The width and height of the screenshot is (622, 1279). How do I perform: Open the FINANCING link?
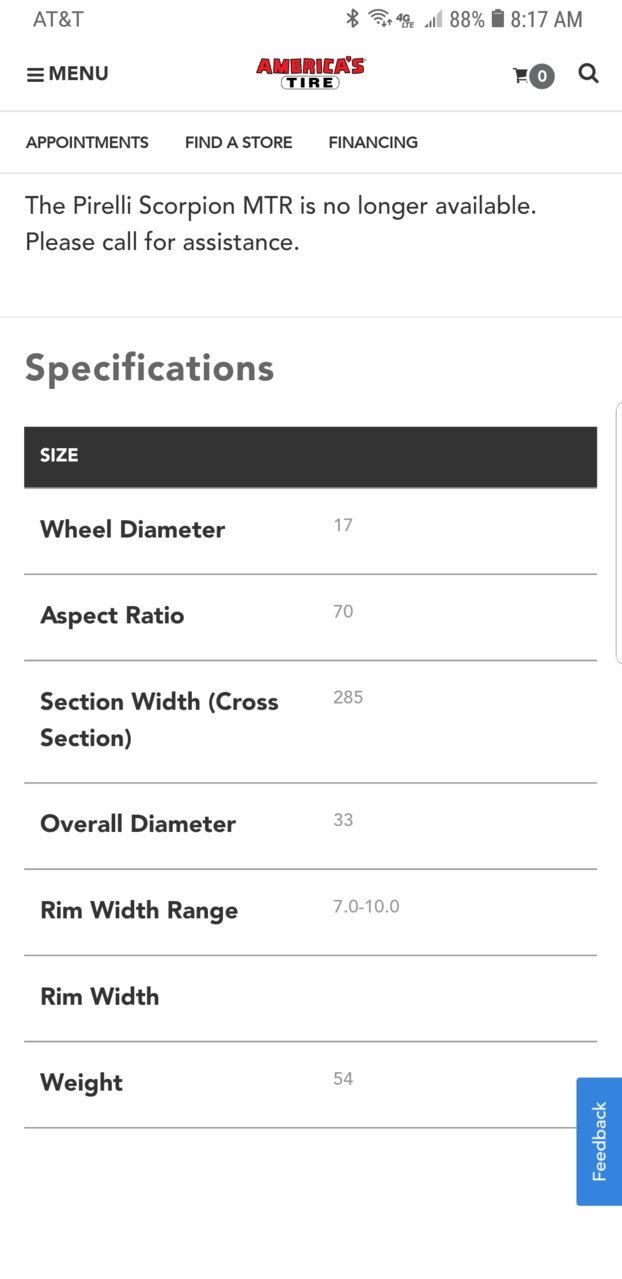(373, 142)
